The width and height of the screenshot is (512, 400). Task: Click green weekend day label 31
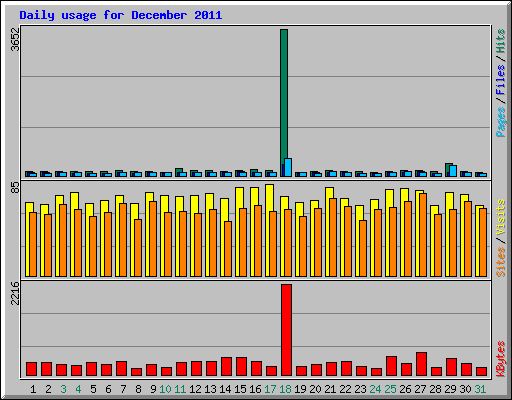[x=480, y=389]
